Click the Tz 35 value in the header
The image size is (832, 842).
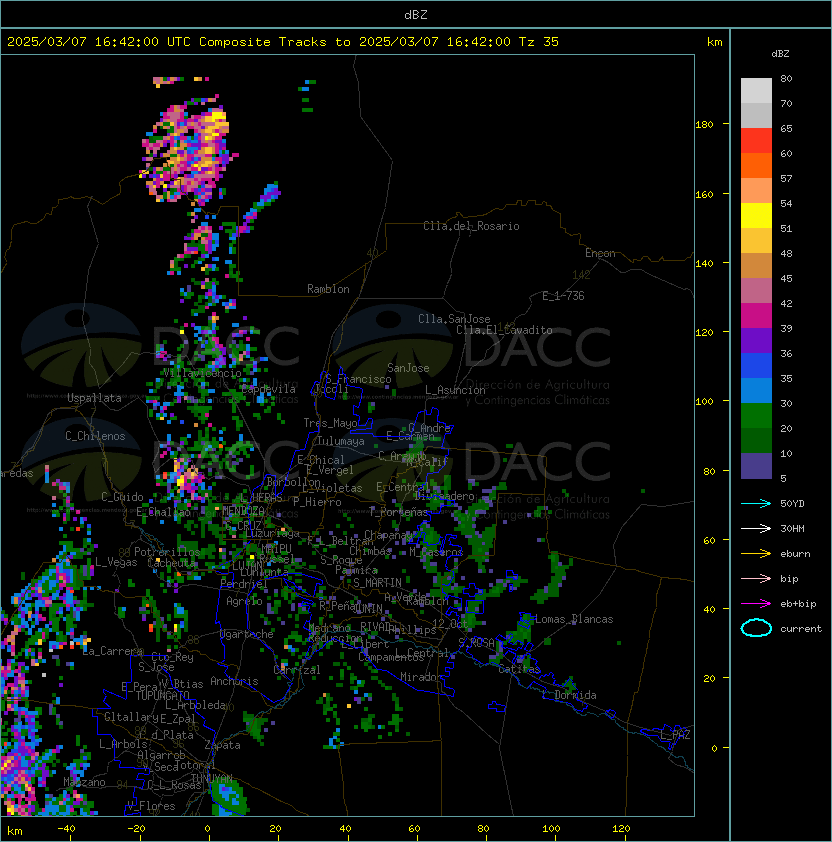point(539,42)
